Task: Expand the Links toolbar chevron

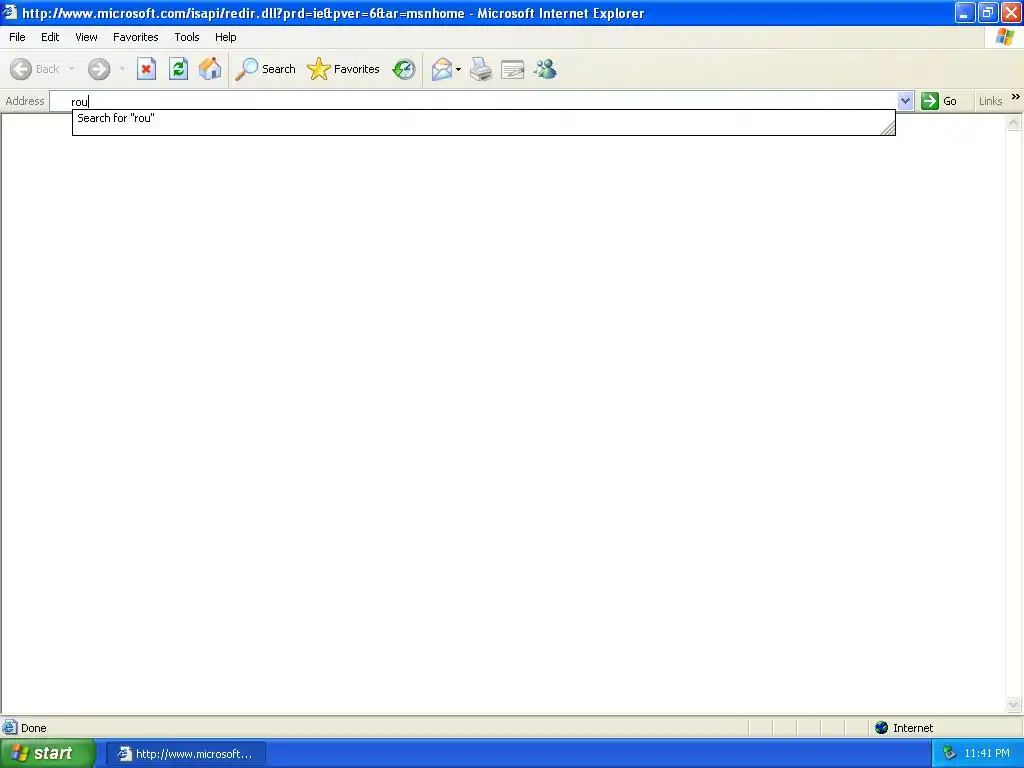Action: pyautogui.click(x=1016, y=97)
